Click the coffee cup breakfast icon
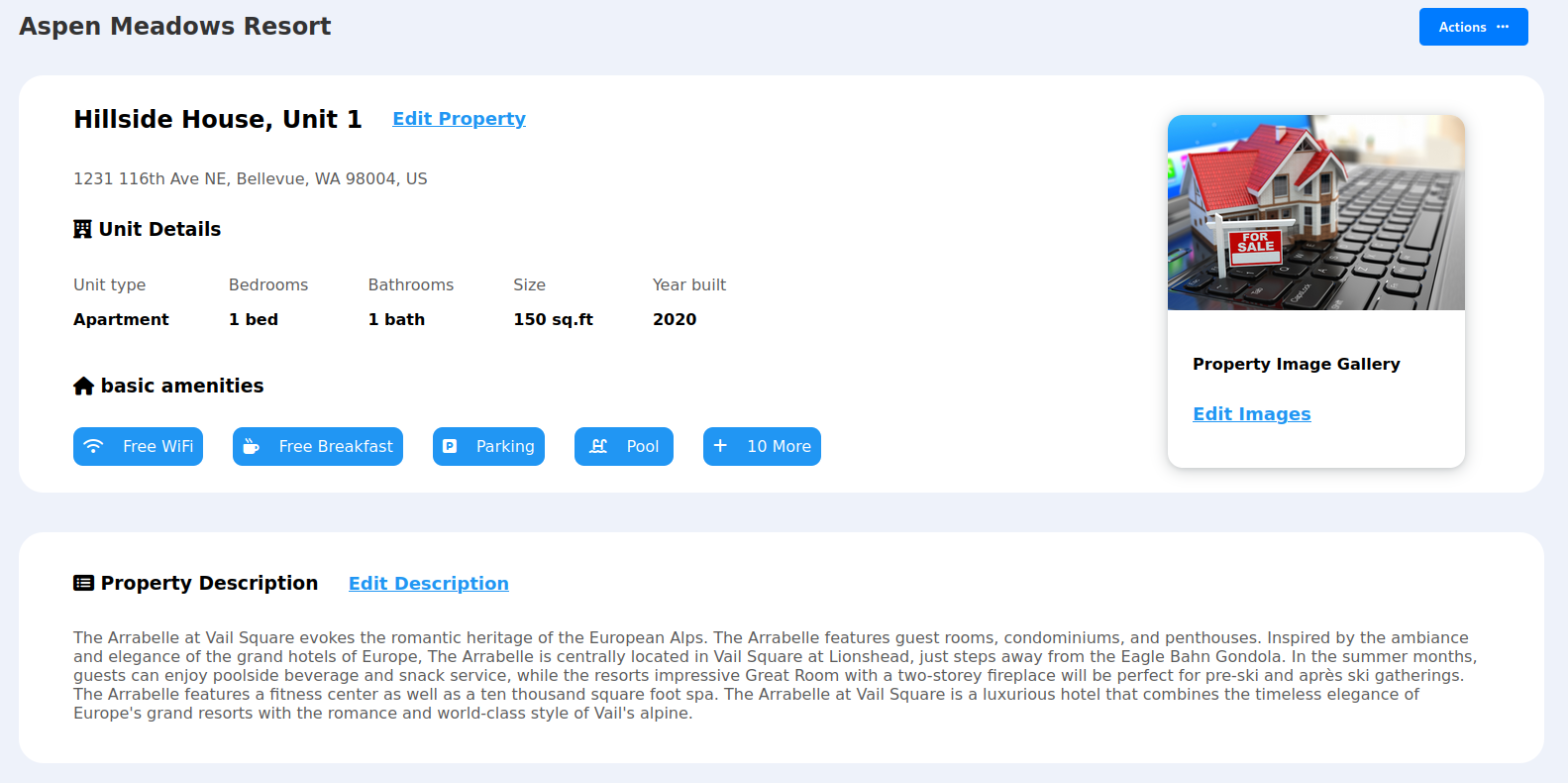The height and width of the screenshot is (783, 1568). [252, 446]
